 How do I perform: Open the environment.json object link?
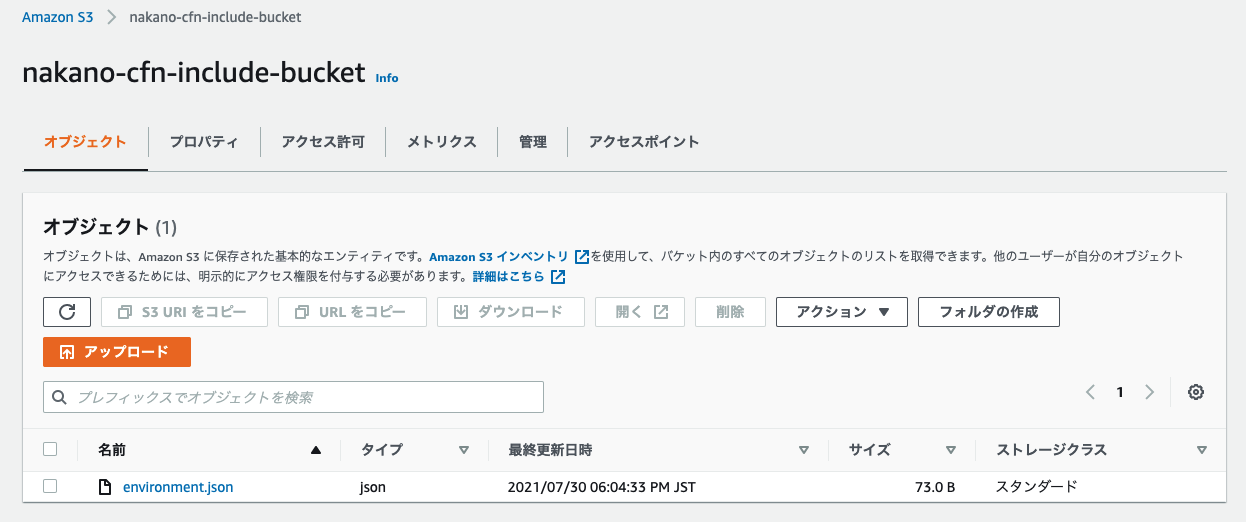point(178,487)
